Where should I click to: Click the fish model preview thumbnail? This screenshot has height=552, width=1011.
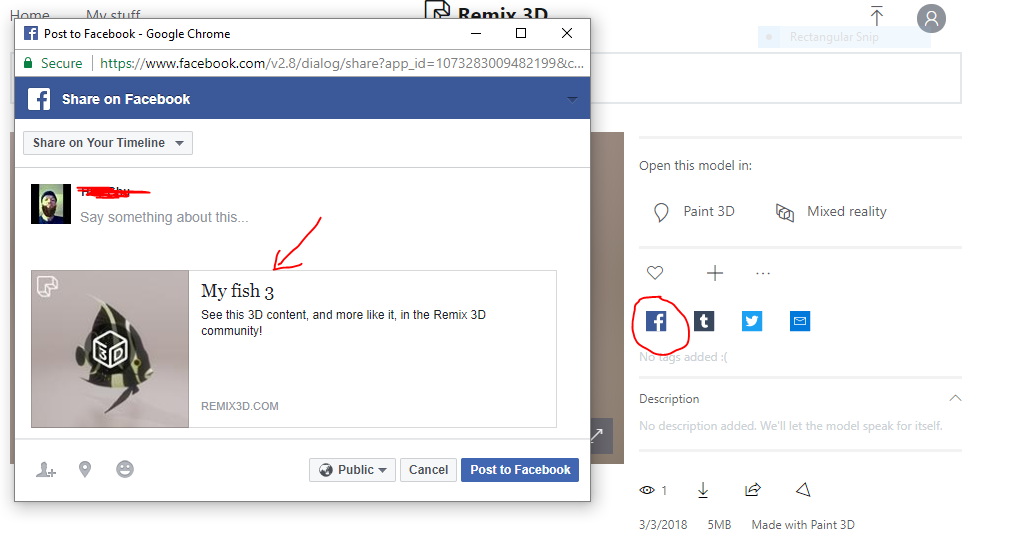point(110,349)
